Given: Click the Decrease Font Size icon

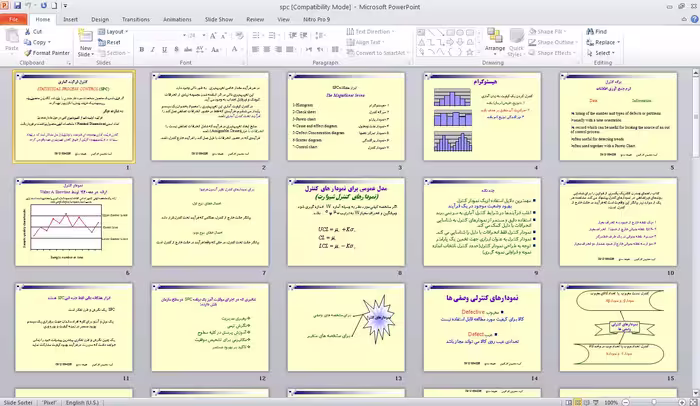Looking at the screenshot, I should point(224,35).
